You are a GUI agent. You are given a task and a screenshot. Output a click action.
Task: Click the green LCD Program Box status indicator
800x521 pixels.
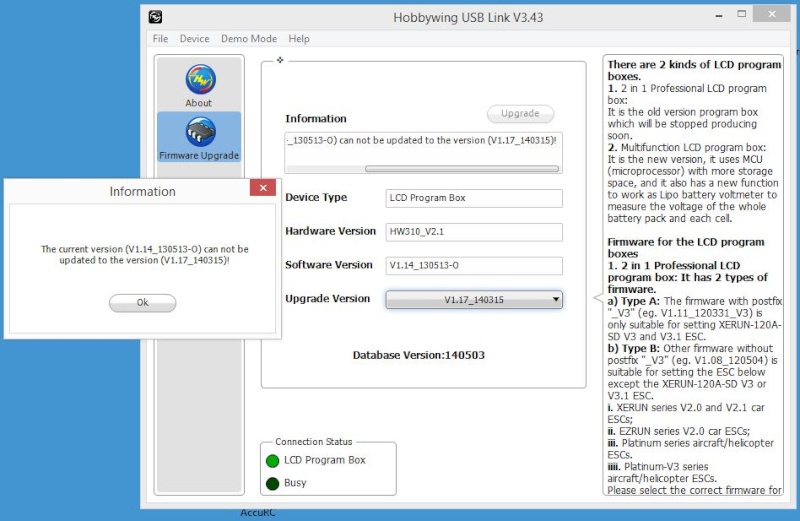tap(272, 461)
